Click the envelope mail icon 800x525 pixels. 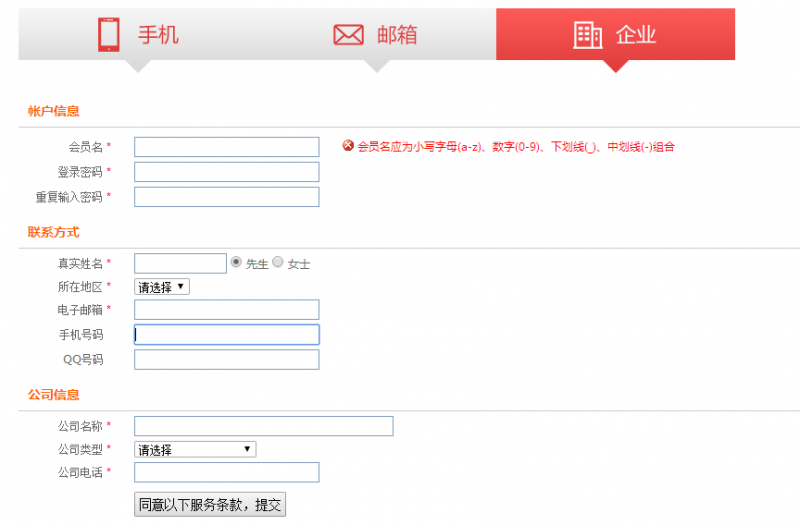(348, 35)
